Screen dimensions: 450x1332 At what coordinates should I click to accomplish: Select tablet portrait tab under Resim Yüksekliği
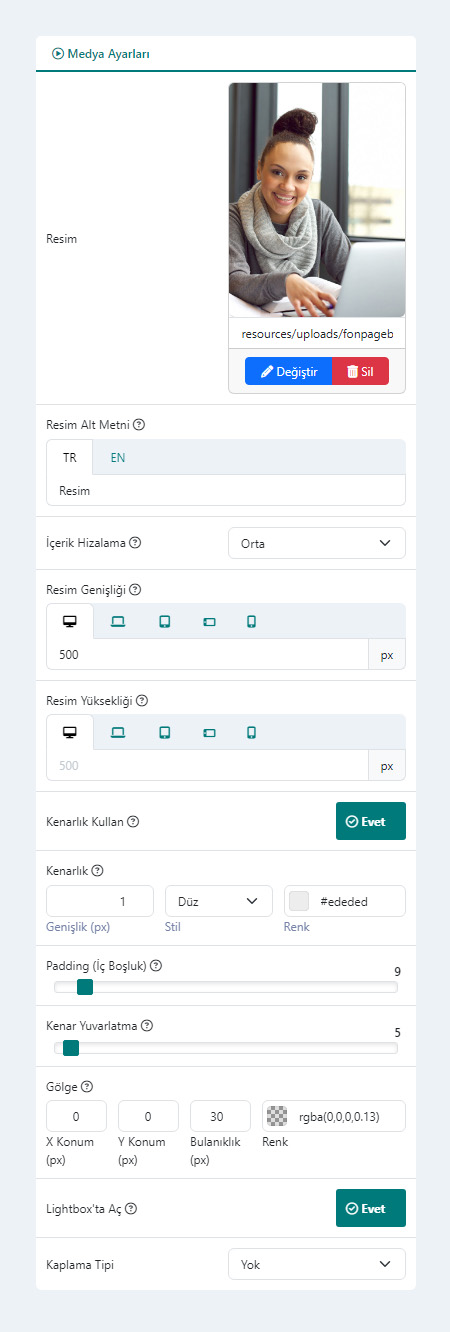tap(164, 732)
